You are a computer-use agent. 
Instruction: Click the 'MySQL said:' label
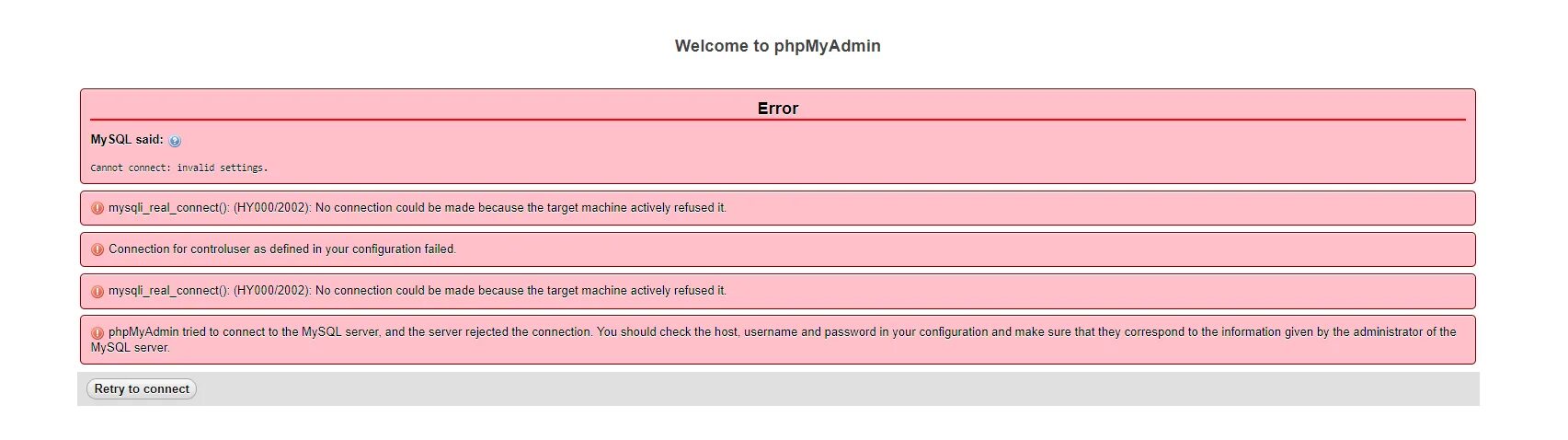pyautogui.click(x=126, y=140)
